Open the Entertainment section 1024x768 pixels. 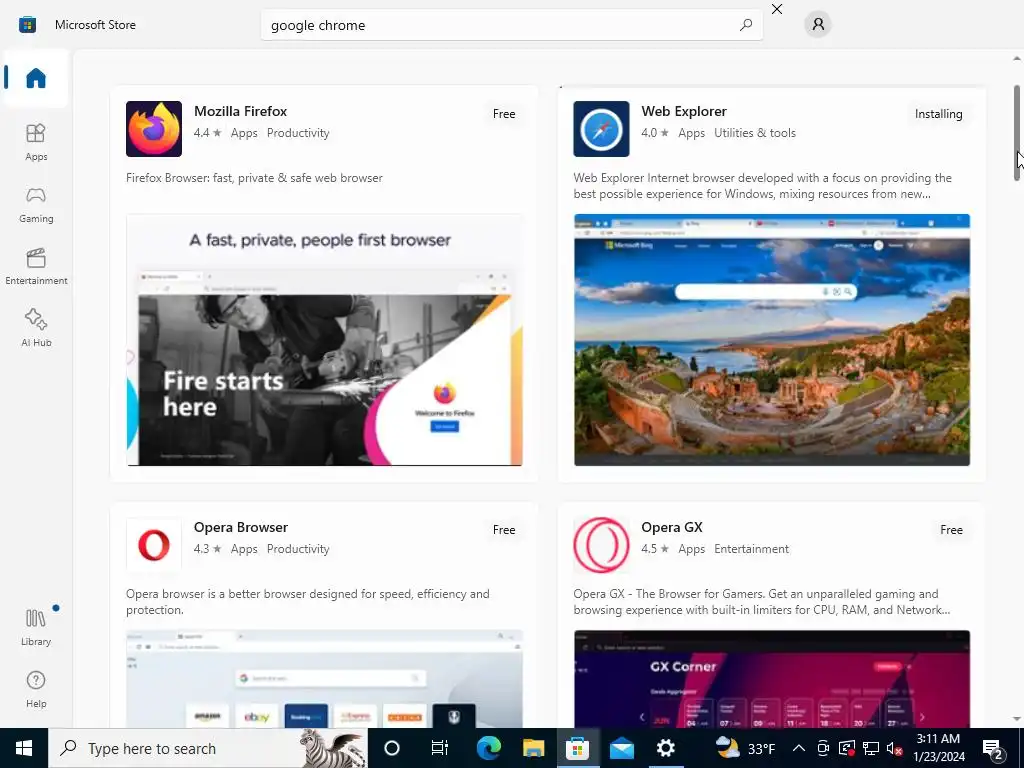[x=36, y=266]
